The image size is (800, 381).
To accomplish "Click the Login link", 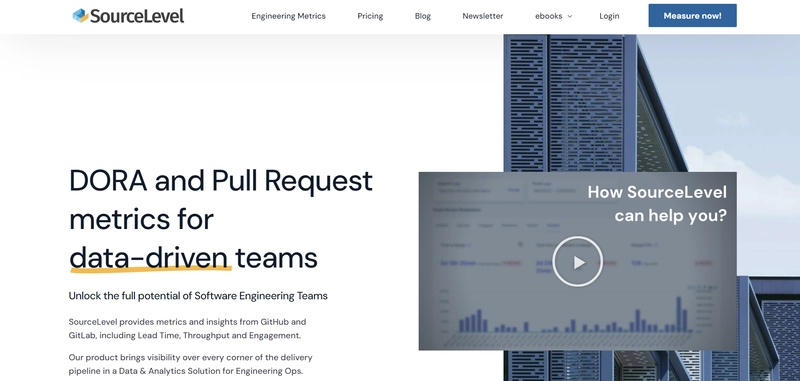I will click(x=609, y=16).
